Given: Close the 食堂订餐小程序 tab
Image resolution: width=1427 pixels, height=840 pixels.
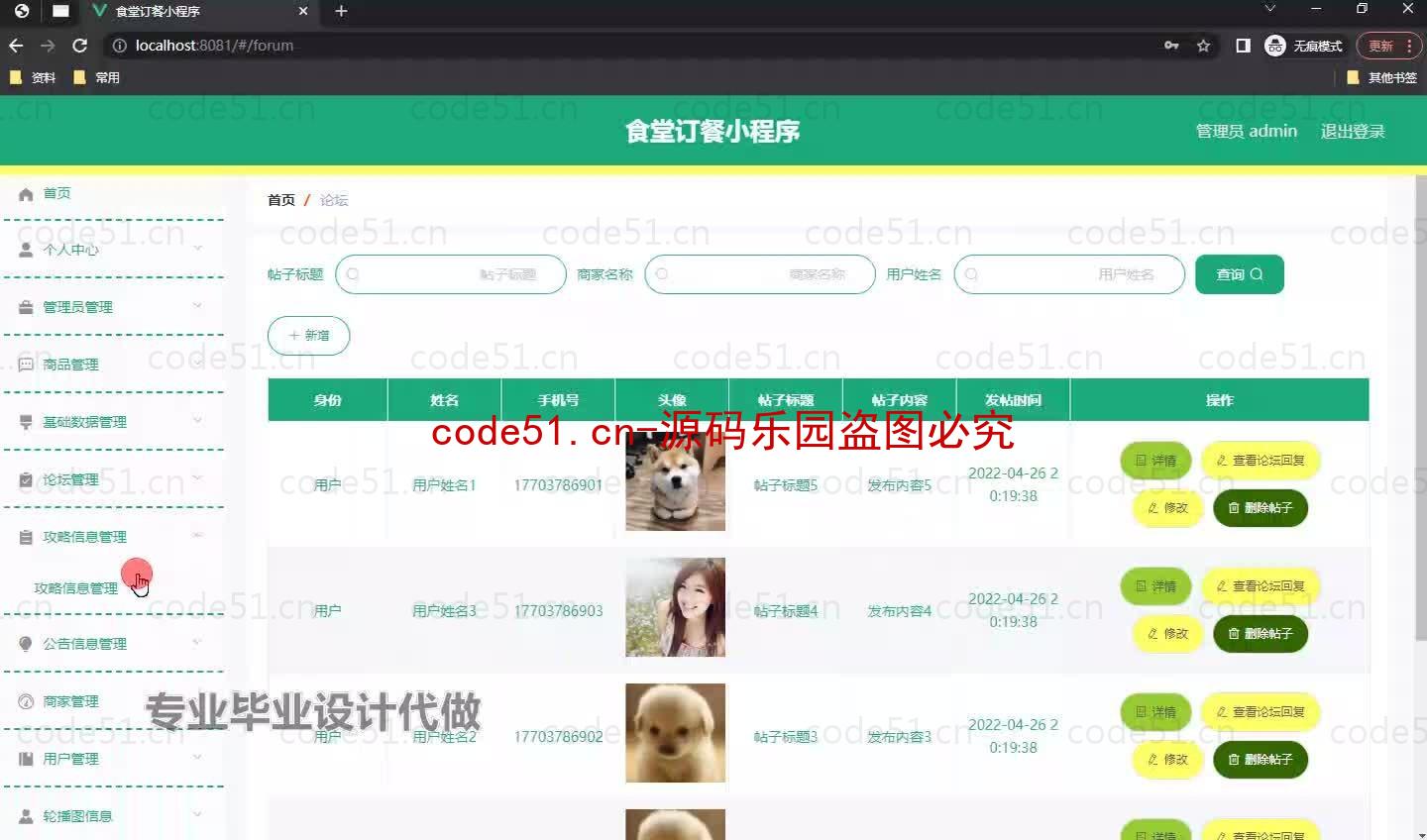Looking at the screenshot, I should coord(303,11).
